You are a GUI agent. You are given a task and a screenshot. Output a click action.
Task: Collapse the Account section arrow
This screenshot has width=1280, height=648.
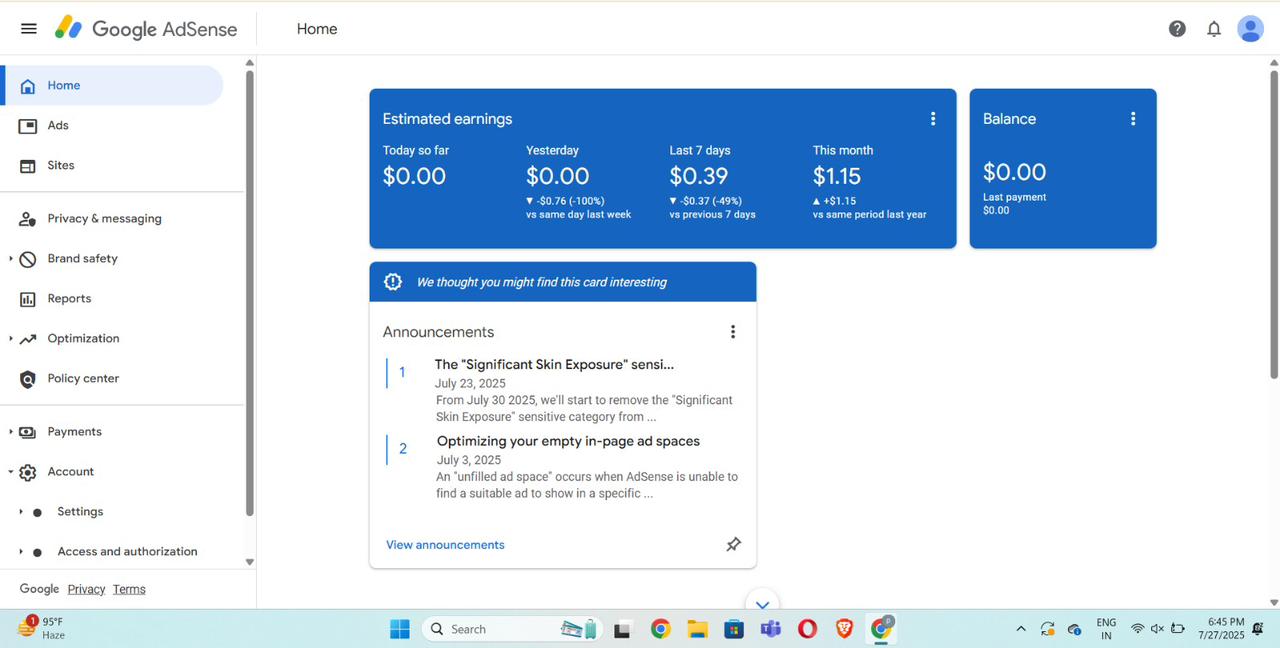pos(10,471)
